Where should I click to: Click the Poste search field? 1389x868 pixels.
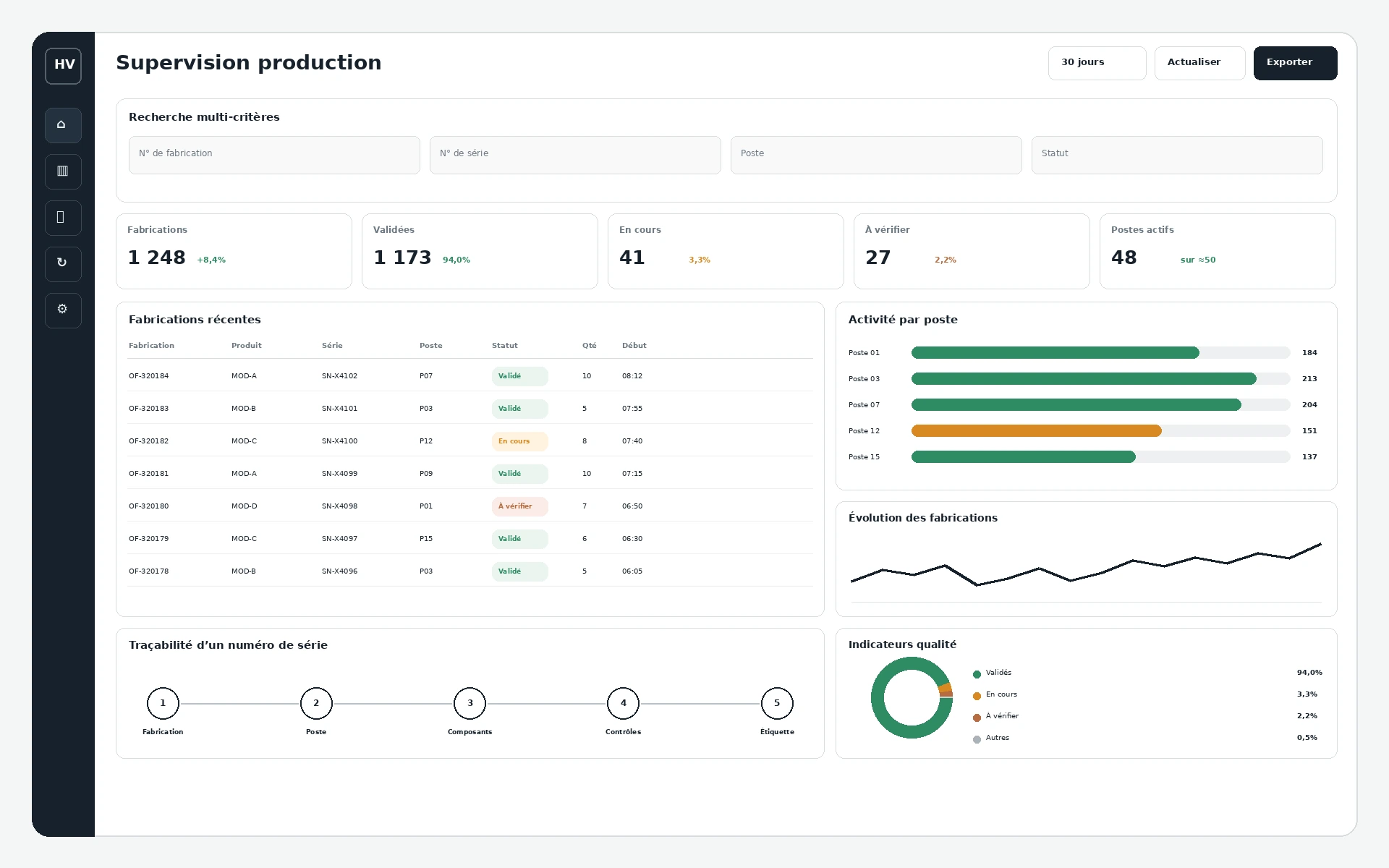(876, 155)
